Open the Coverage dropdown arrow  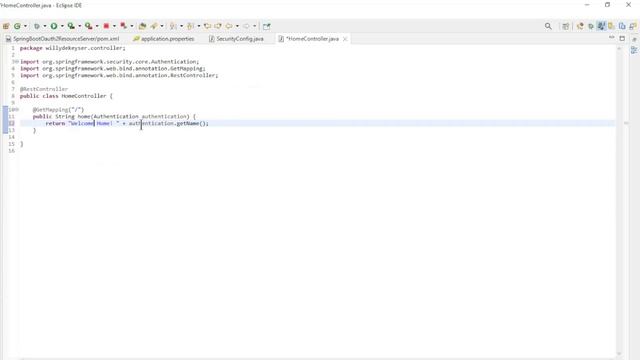[80, 26]
